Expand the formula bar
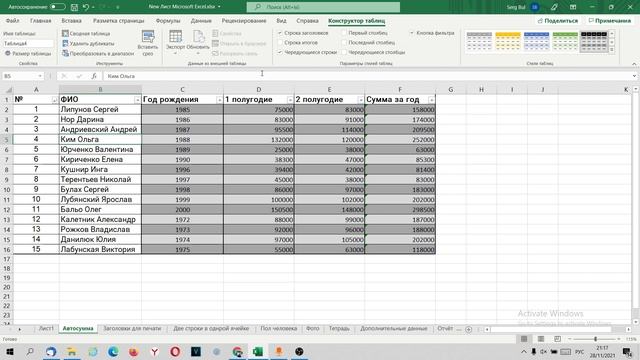640x360 pixels. (x=634, y=76)
